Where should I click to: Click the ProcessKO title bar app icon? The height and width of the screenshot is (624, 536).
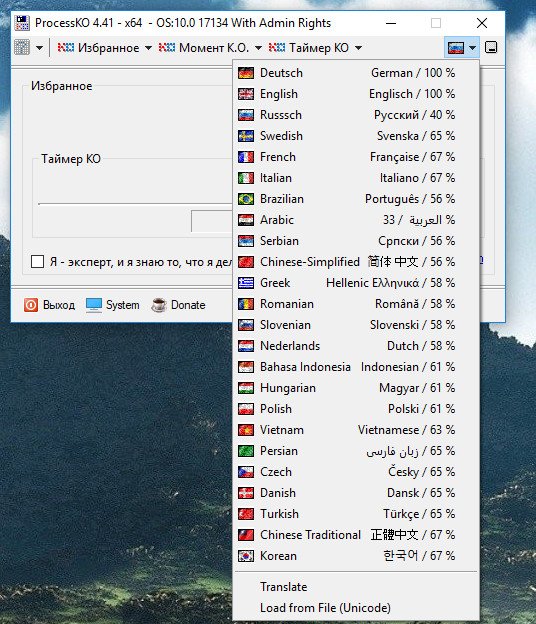[x=22, y=23]
